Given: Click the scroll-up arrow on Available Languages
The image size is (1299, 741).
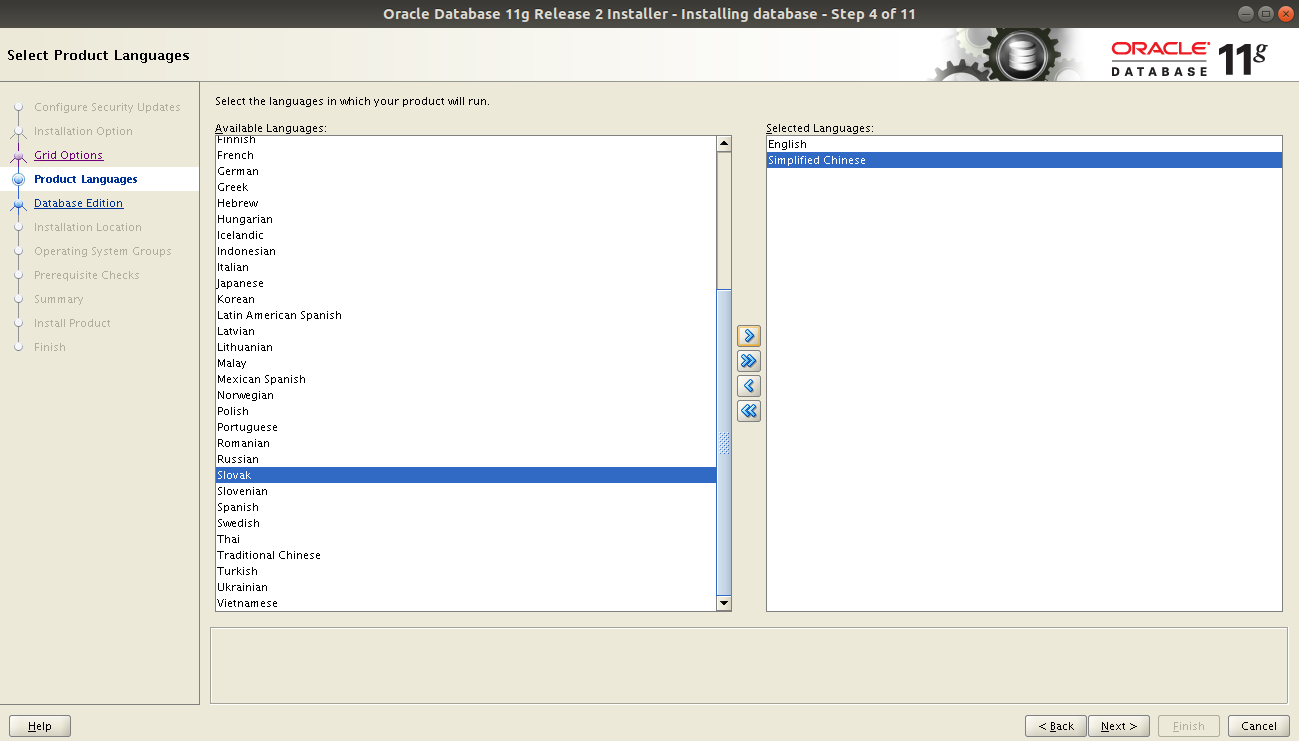Looking at the screenshot, I should (723, 142).
